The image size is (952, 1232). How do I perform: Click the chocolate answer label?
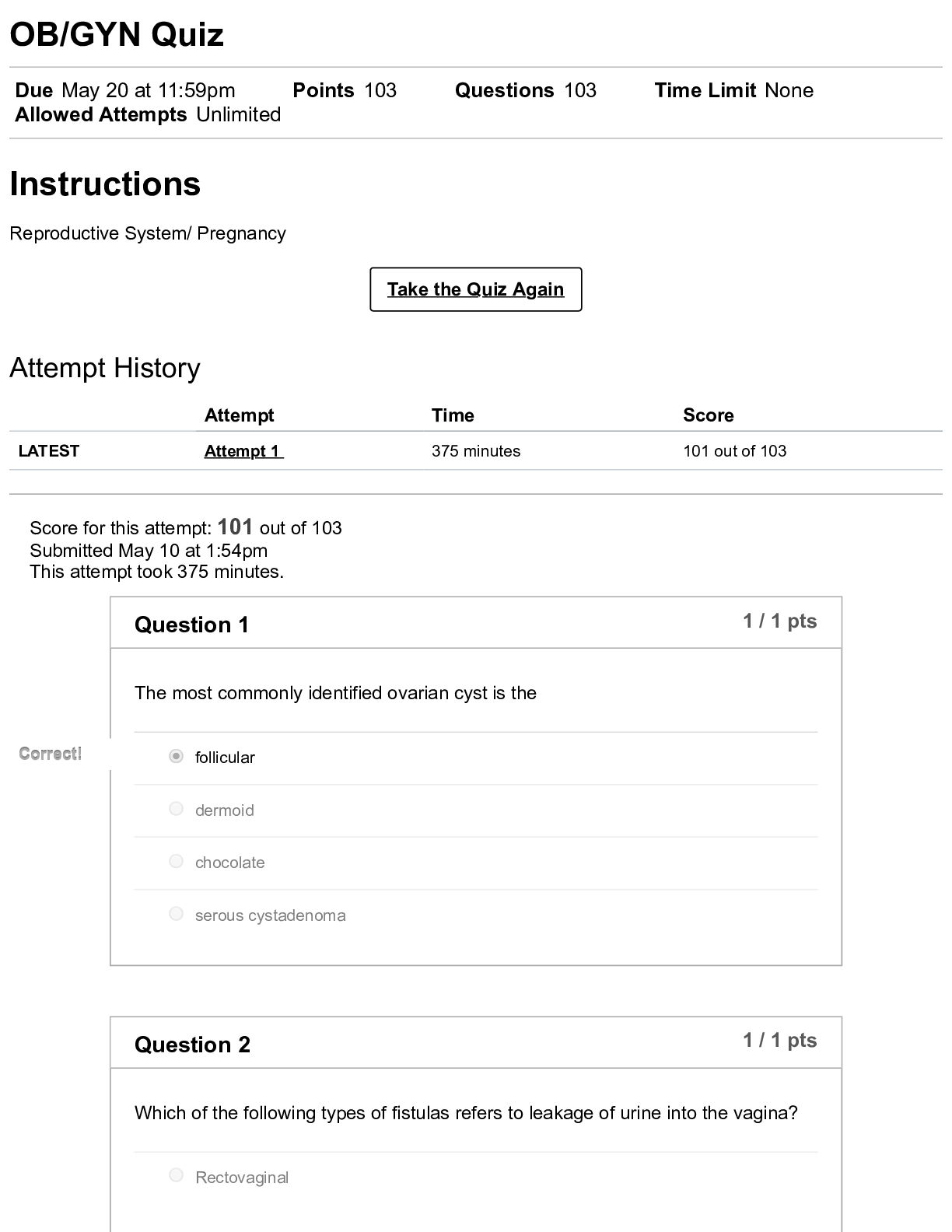(x=229, y=863)
